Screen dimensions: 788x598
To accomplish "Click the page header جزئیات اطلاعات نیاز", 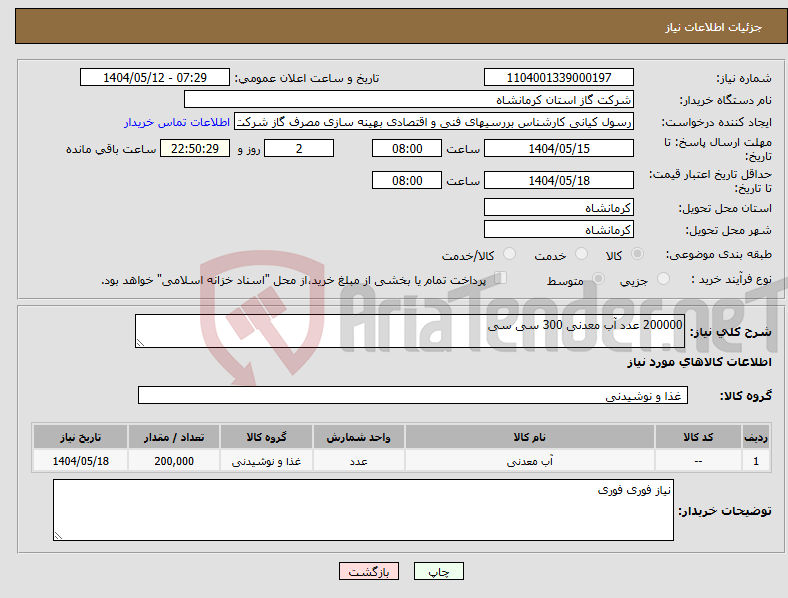I will click(x=714, y=27).
